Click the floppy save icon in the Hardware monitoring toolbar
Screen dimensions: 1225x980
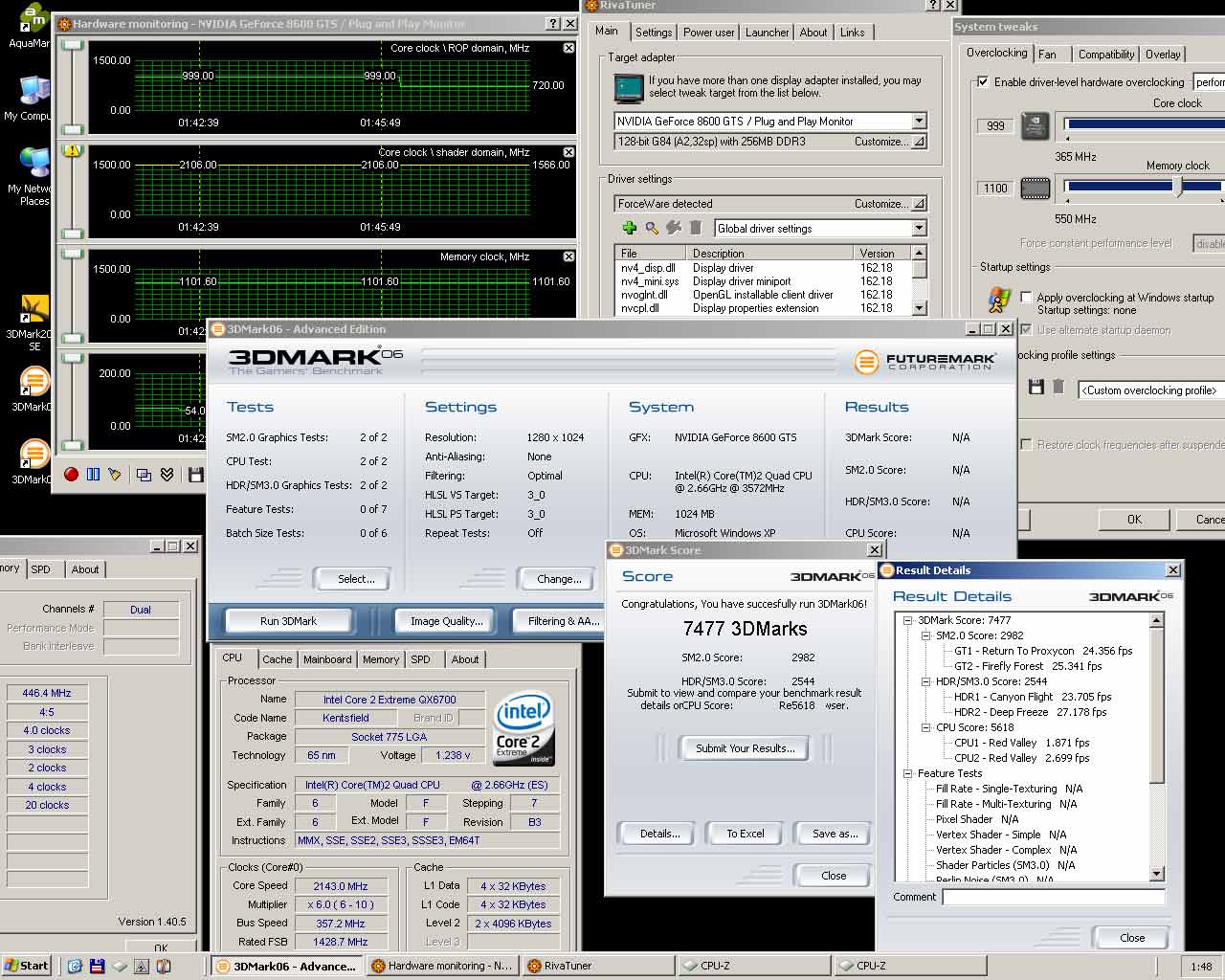point(196,475)
